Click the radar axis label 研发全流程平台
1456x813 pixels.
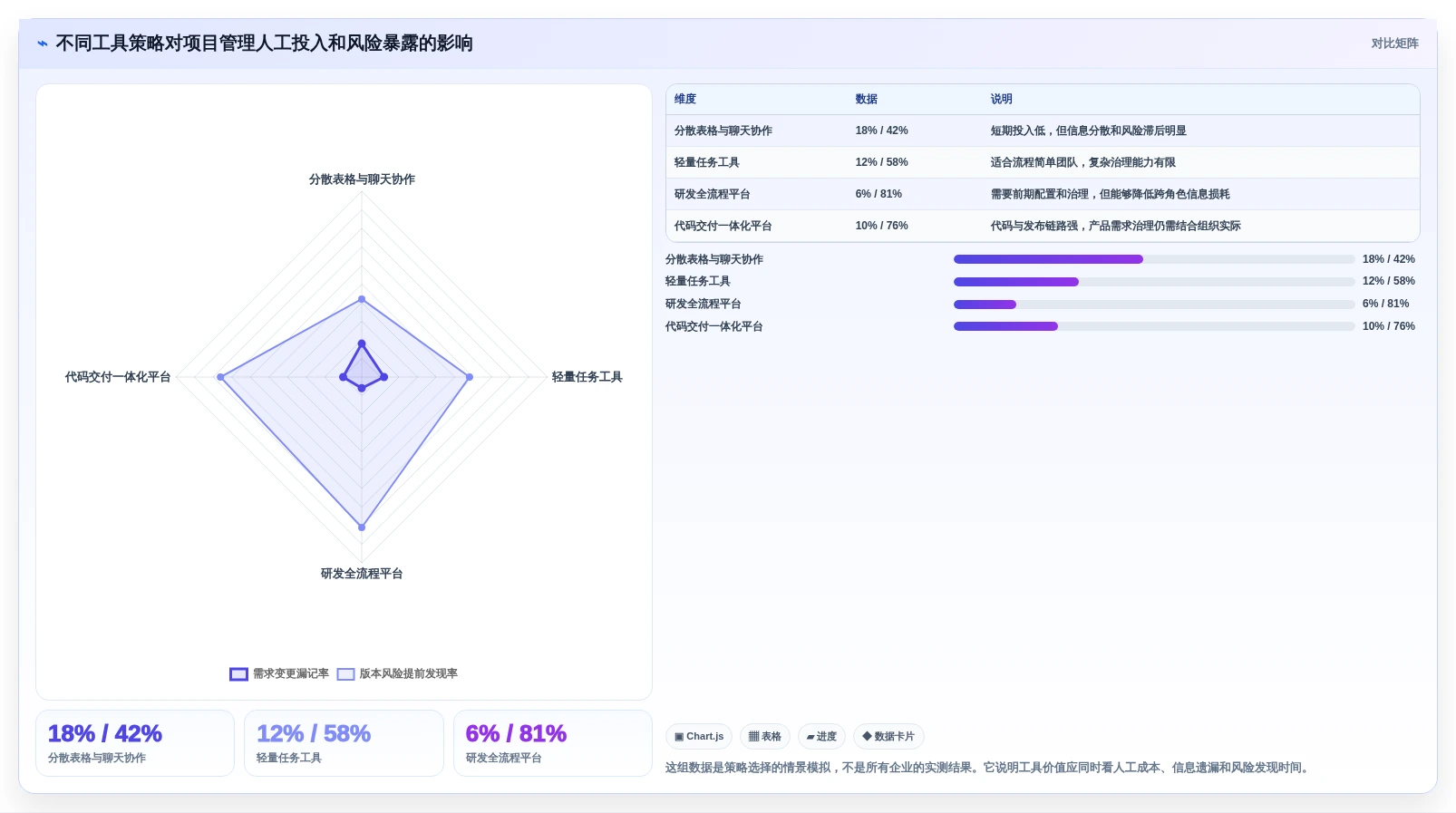pos(362,574)
